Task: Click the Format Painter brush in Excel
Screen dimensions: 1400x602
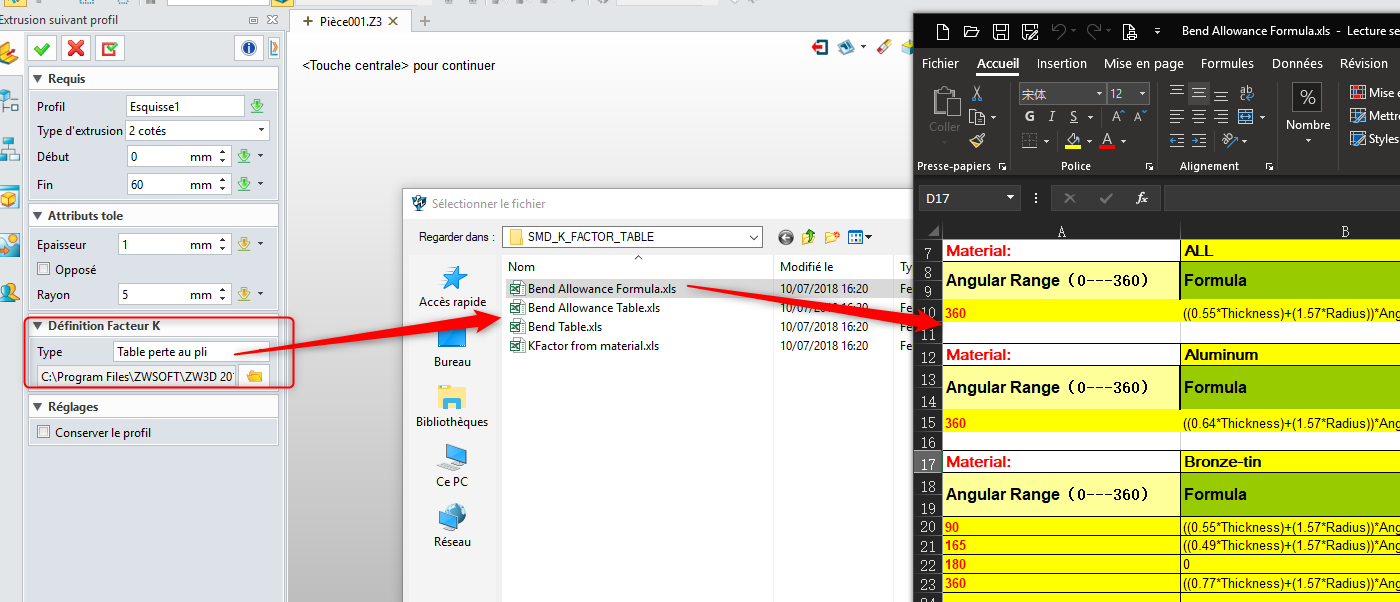Action: click(977, 141)
